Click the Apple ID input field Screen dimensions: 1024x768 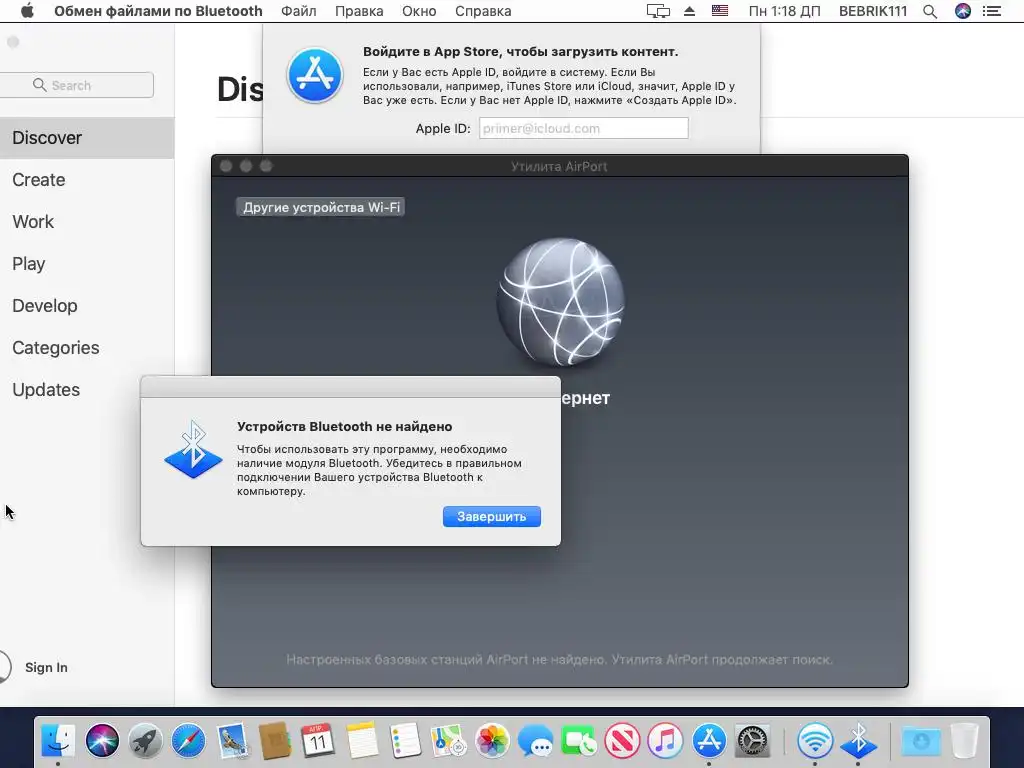tap(583, 128)
